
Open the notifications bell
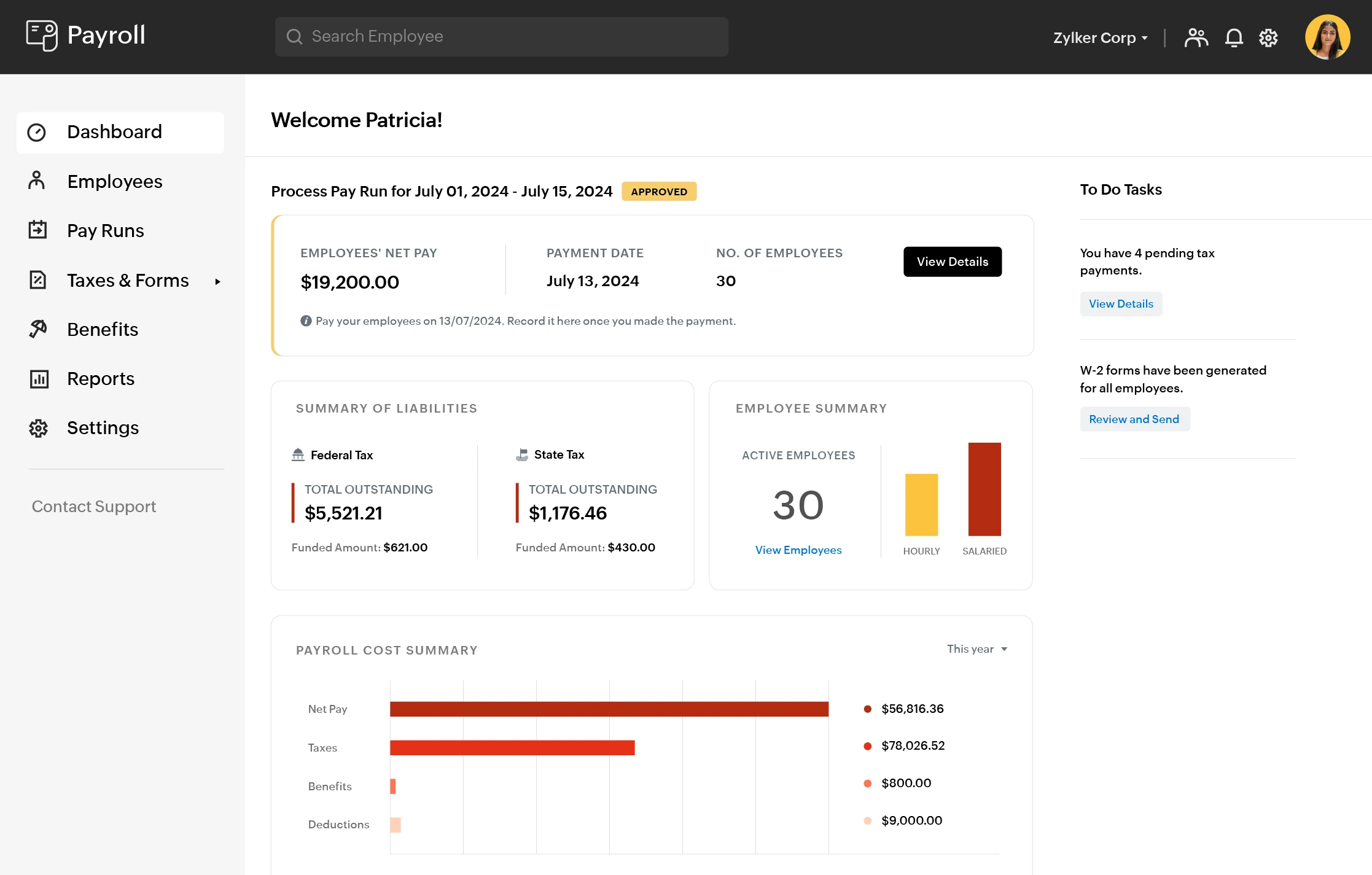click(x=1234, y=37)
